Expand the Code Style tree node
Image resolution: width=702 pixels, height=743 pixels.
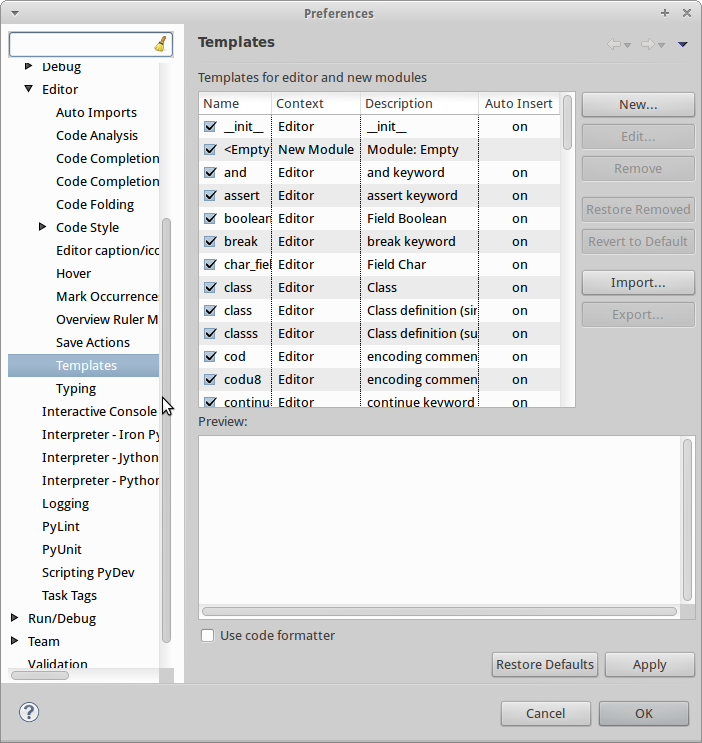click(43, 227)
